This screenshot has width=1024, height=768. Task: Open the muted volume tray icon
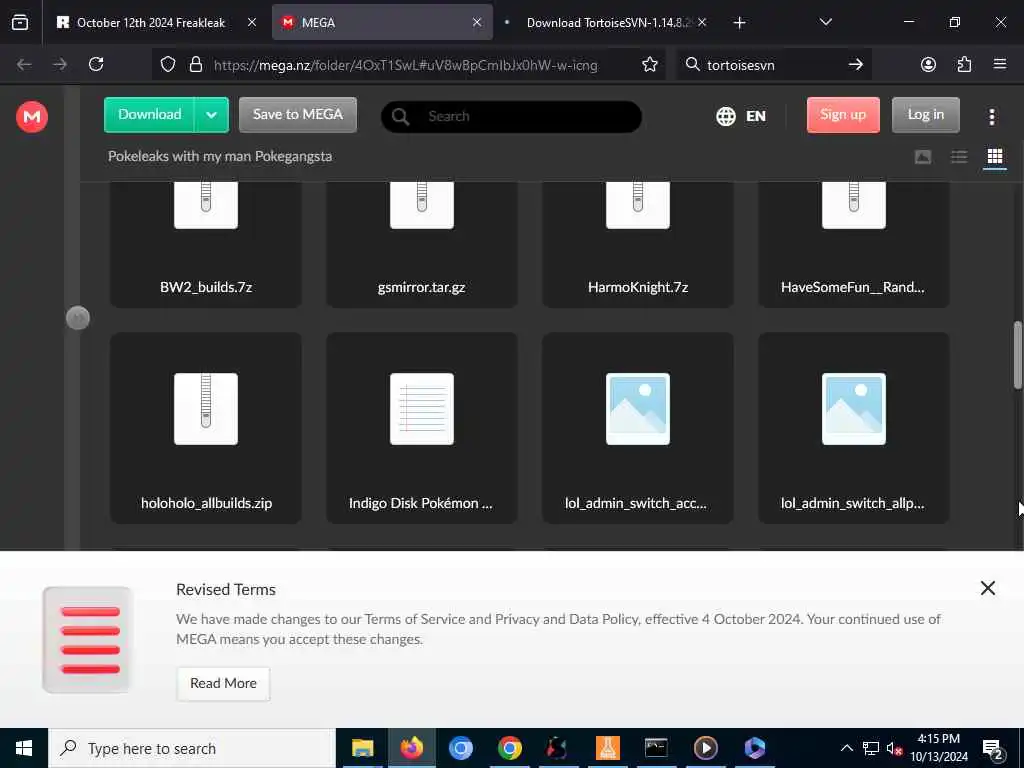894,748
